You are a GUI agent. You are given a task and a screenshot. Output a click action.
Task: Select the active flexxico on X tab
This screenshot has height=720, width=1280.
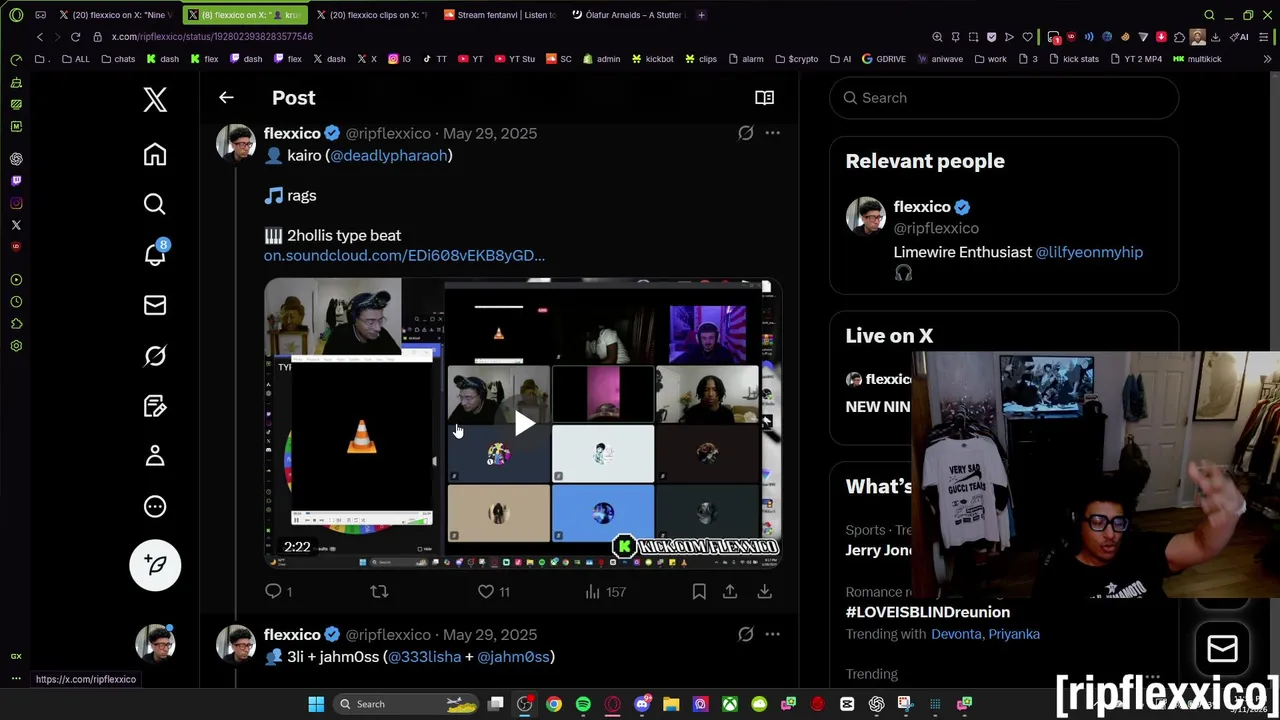(245, 15)
